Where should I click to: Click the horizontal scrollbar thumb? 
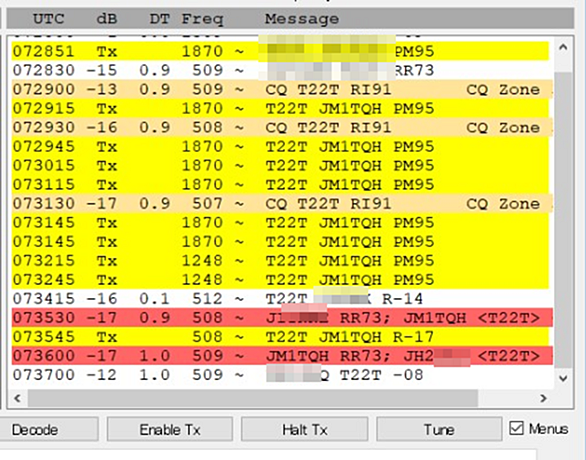click(x=253, y=398)
